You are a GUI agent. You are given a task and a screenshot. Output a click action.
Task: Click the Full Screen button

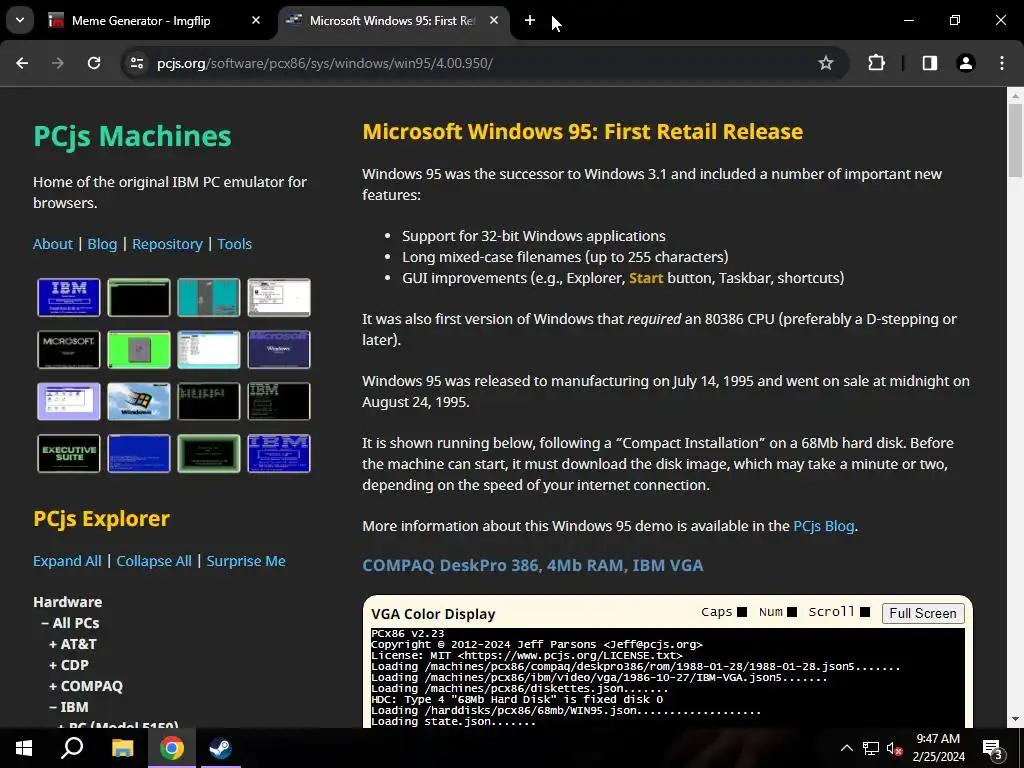(x=923, y=613)
